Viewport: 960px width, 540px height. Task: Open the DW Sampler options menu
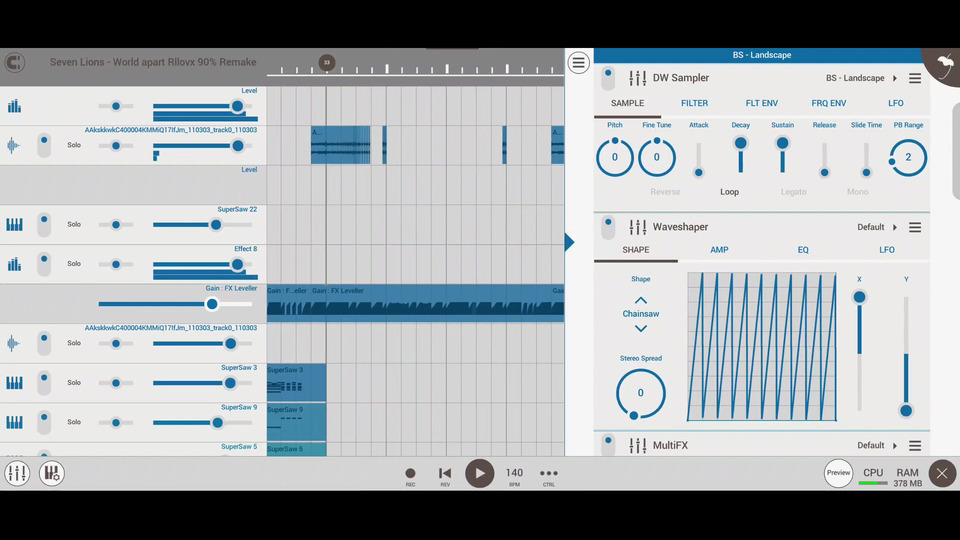(x=915, y=78)
